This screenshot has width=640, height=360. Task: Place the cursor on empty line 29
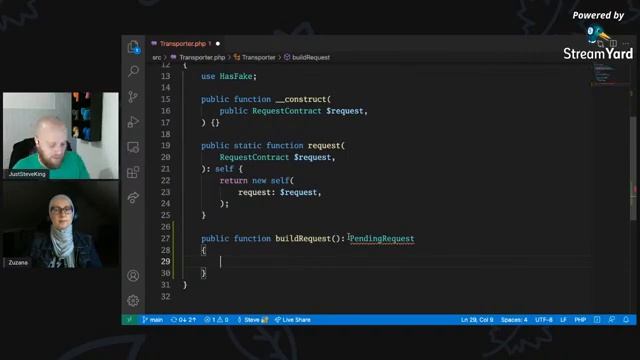[x=386, y=262]
